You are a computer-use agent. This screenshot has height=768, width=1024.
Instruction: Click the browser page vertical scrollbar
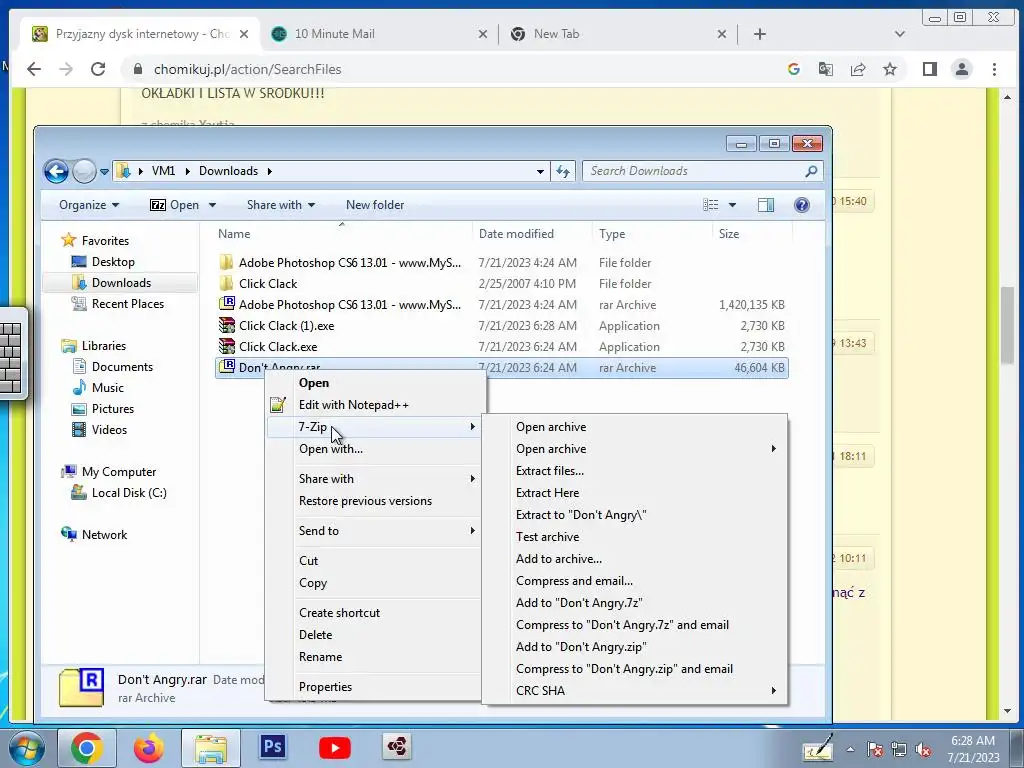pos(1006,327)
